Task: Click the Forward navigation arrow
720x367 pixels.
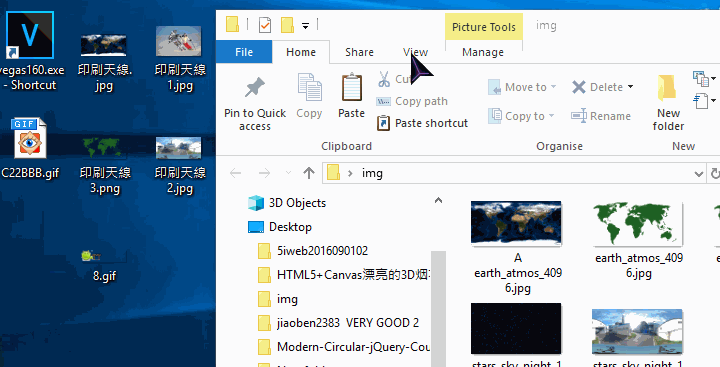Action: click(x=264, y=173)
